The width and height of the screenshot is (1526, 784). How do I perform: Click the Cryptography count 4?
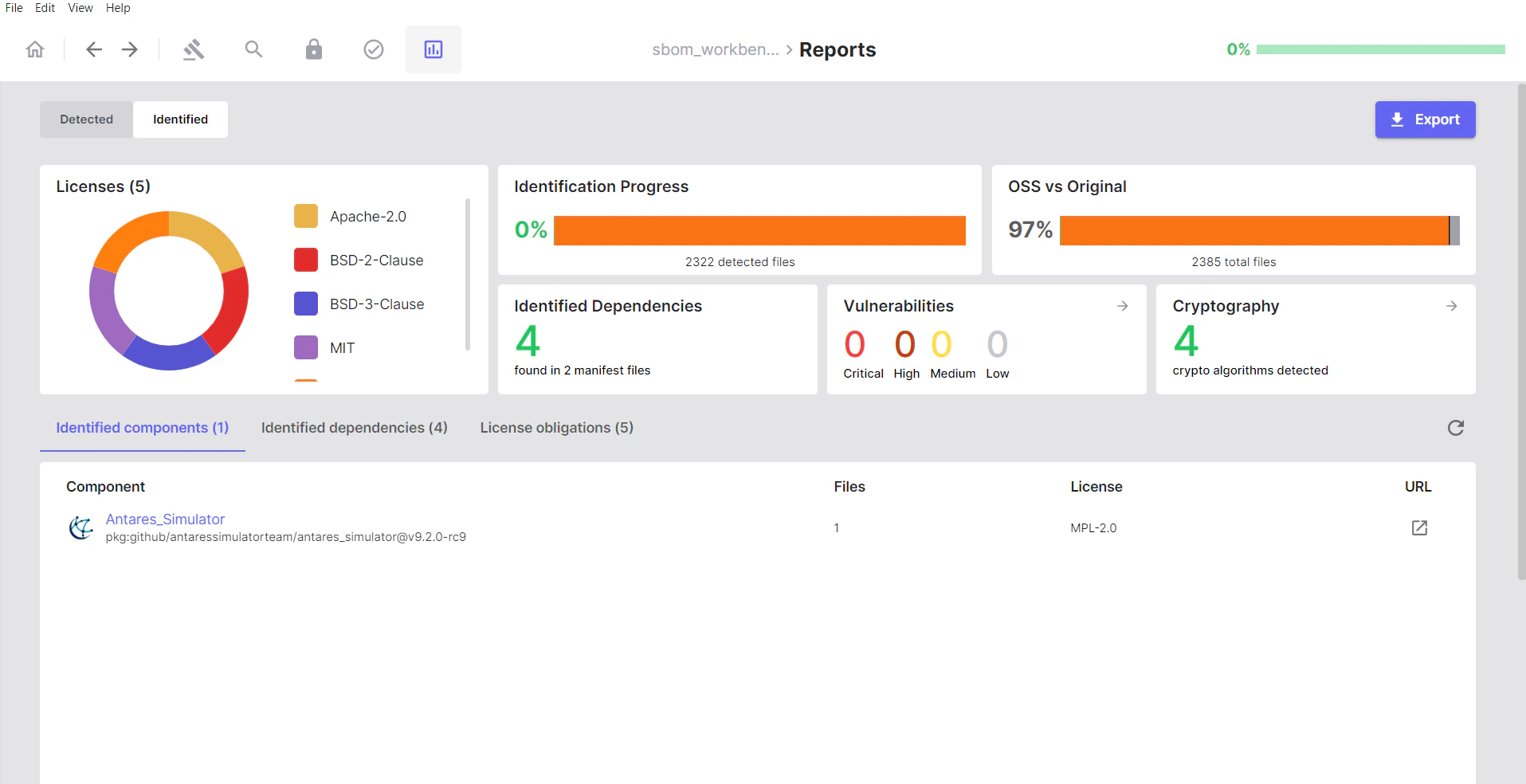pyautogui.click(x=1186, y=341)
